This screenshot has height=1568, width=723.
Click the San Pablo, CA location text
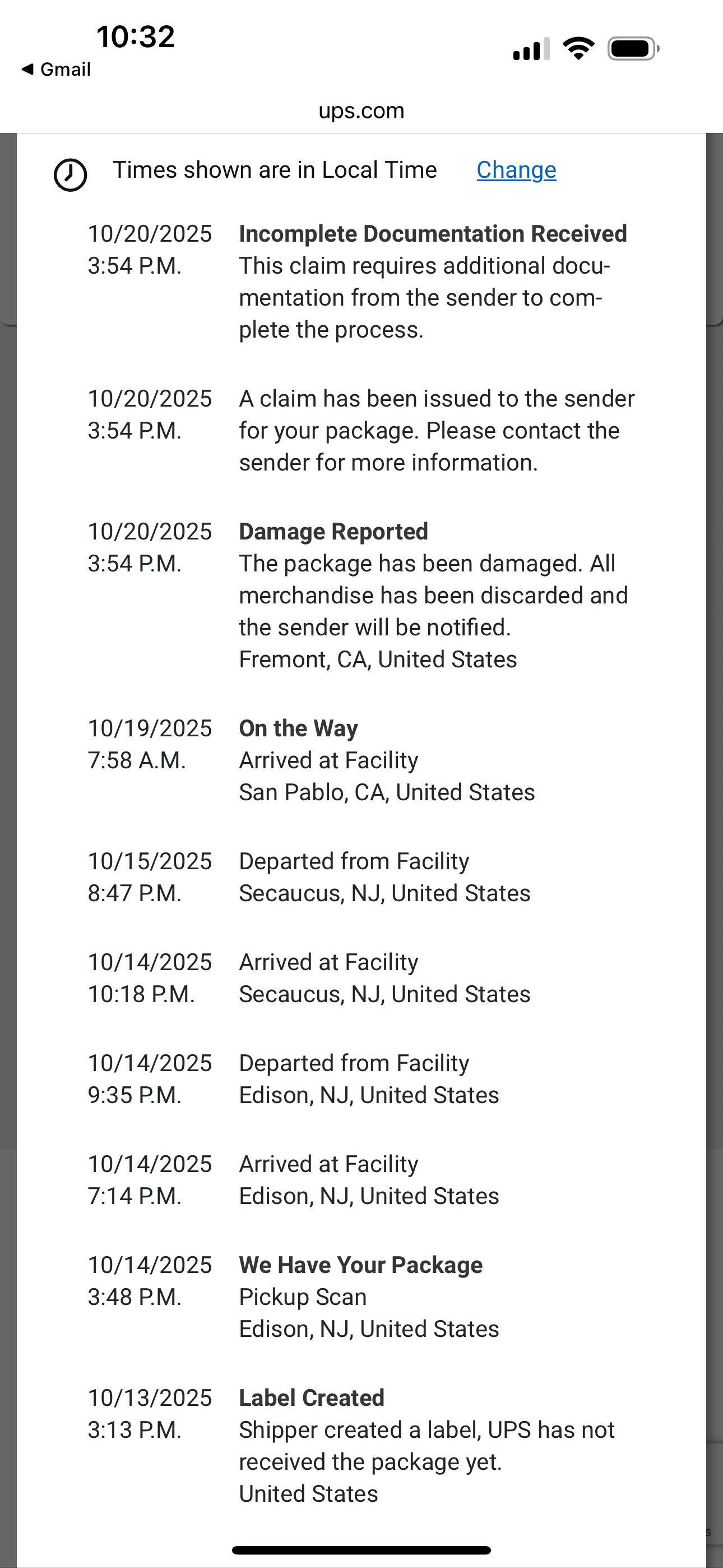click(387, 792)
